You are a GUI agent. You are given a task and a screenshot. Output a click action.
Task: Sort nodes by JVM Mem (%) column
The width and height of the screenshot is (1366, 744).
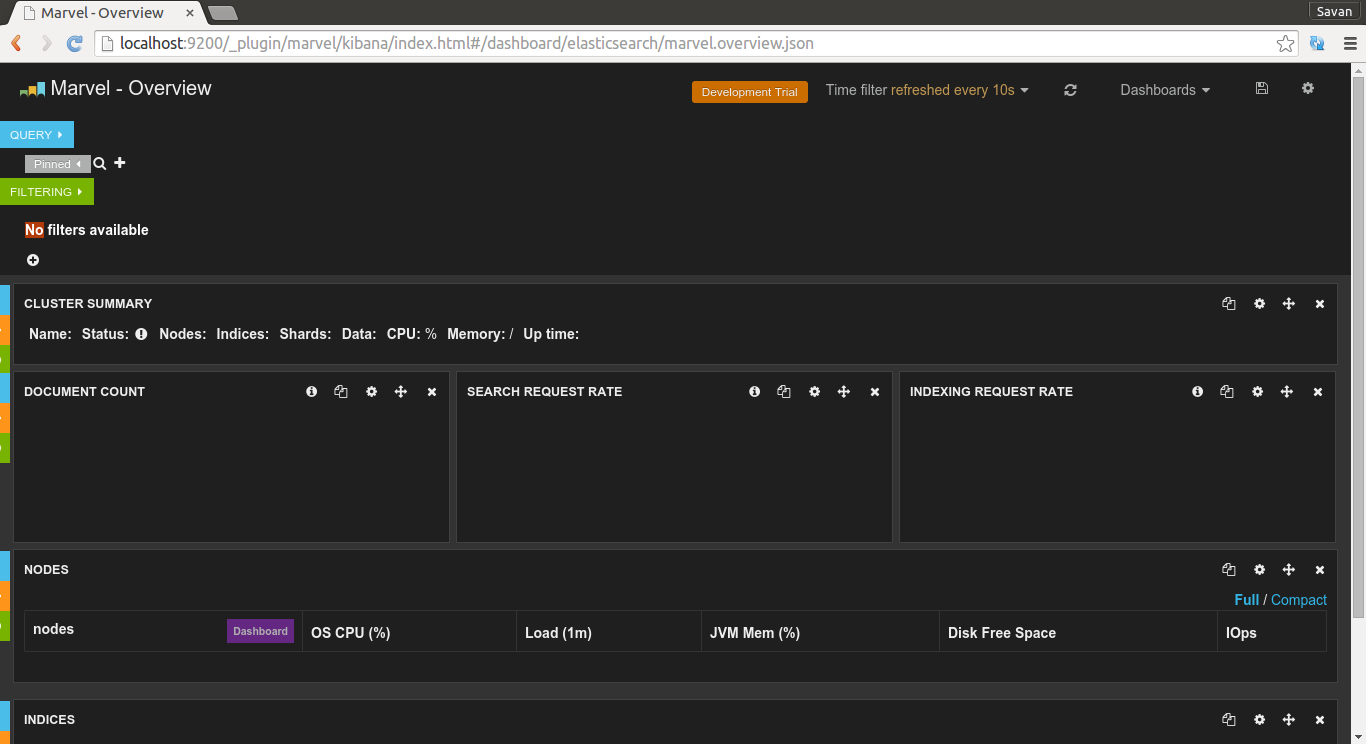coord(755,633)
